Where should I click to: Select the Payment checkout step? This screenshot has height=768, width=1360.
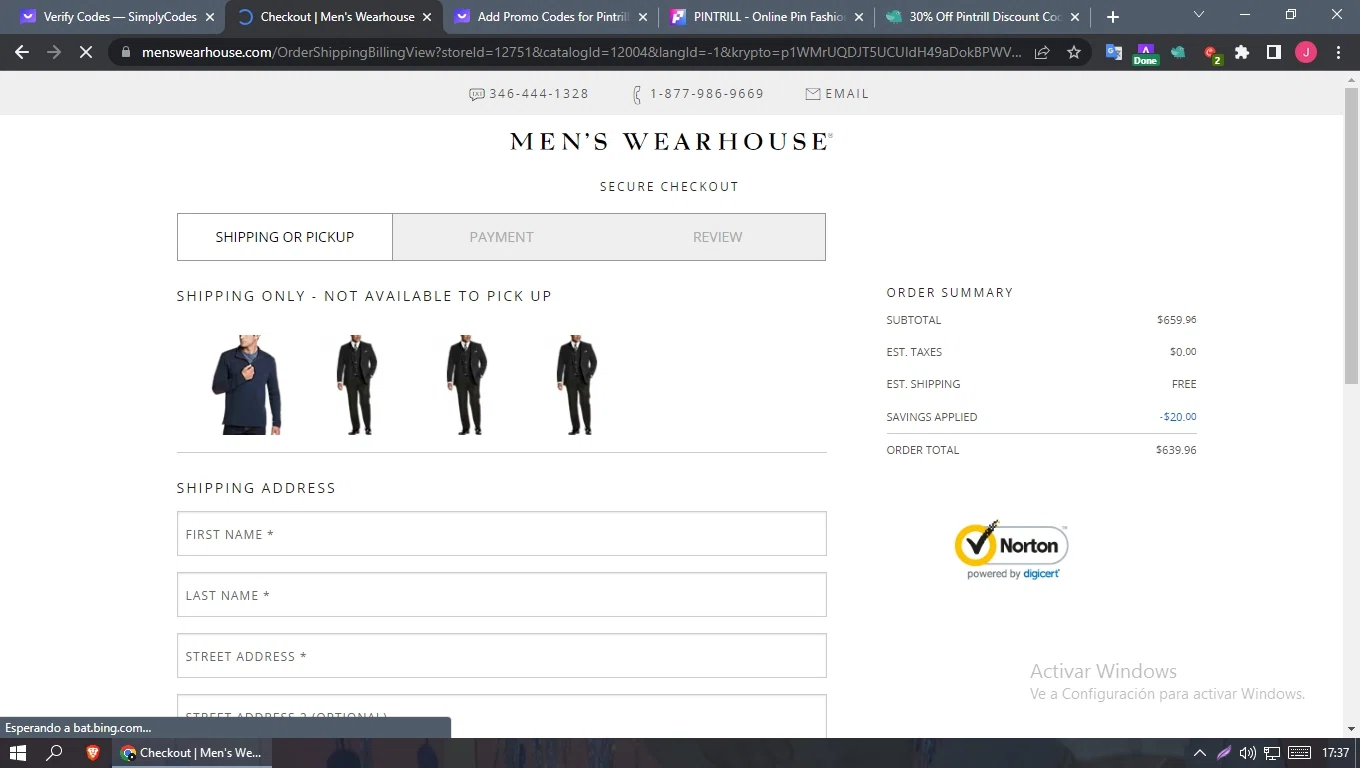click(x=501, y=237)
